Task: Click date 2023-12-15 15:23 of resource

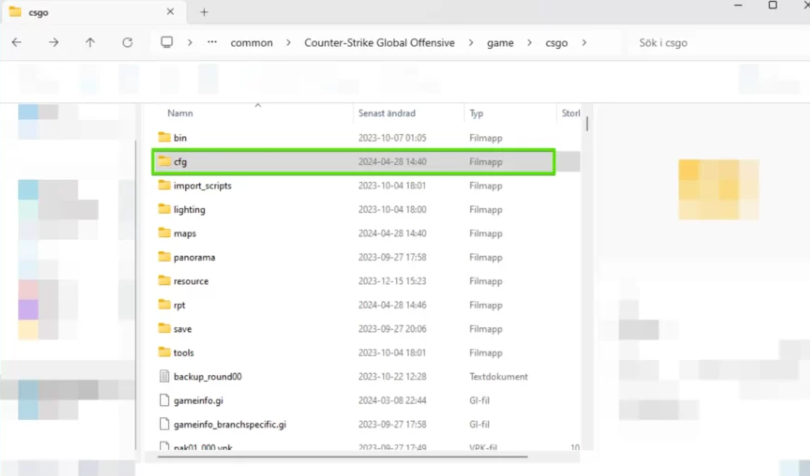Action: pyautogui.click(x=392, y=281)
